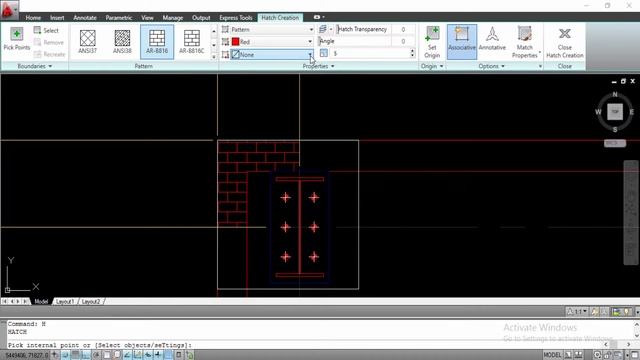The height and width of the screenshot is (360, 640).
Task: Jump to first layout tab arrow
Action: (x=4, y=301)
